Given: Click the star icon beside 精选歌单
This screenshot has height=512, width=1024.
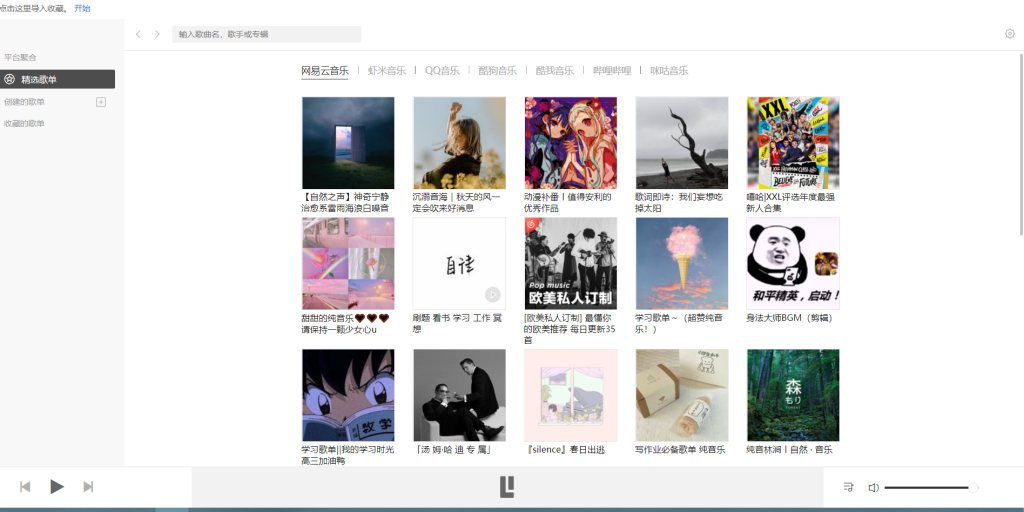Looking at the screenshot, I should [9, 79].
